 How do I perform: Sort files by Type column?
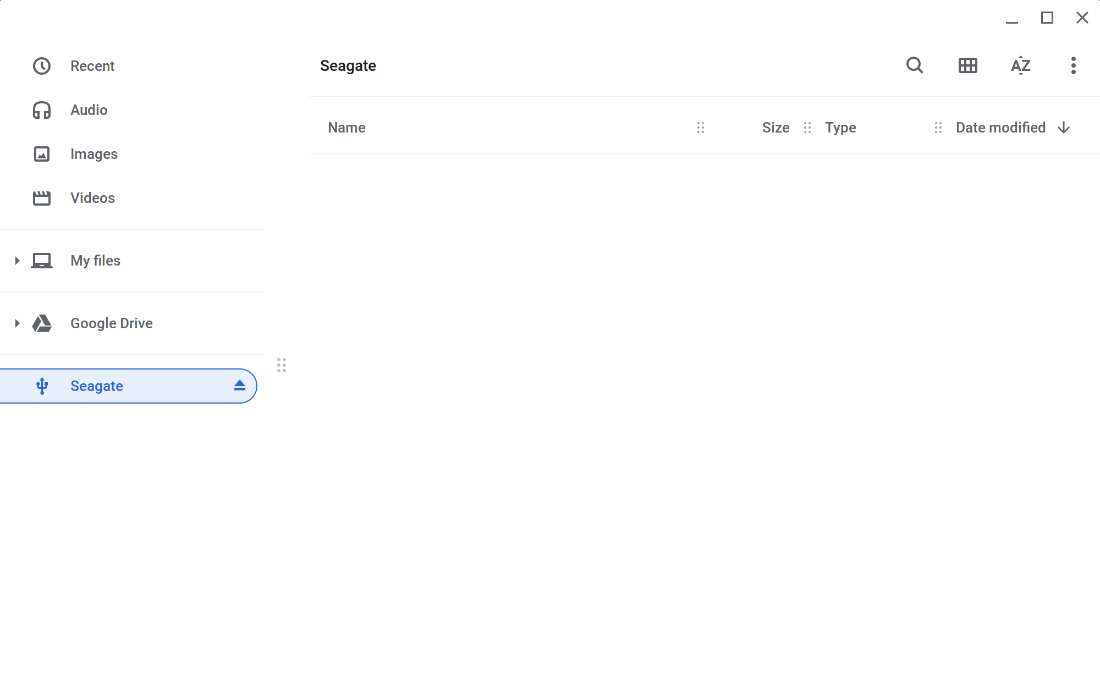840,128
